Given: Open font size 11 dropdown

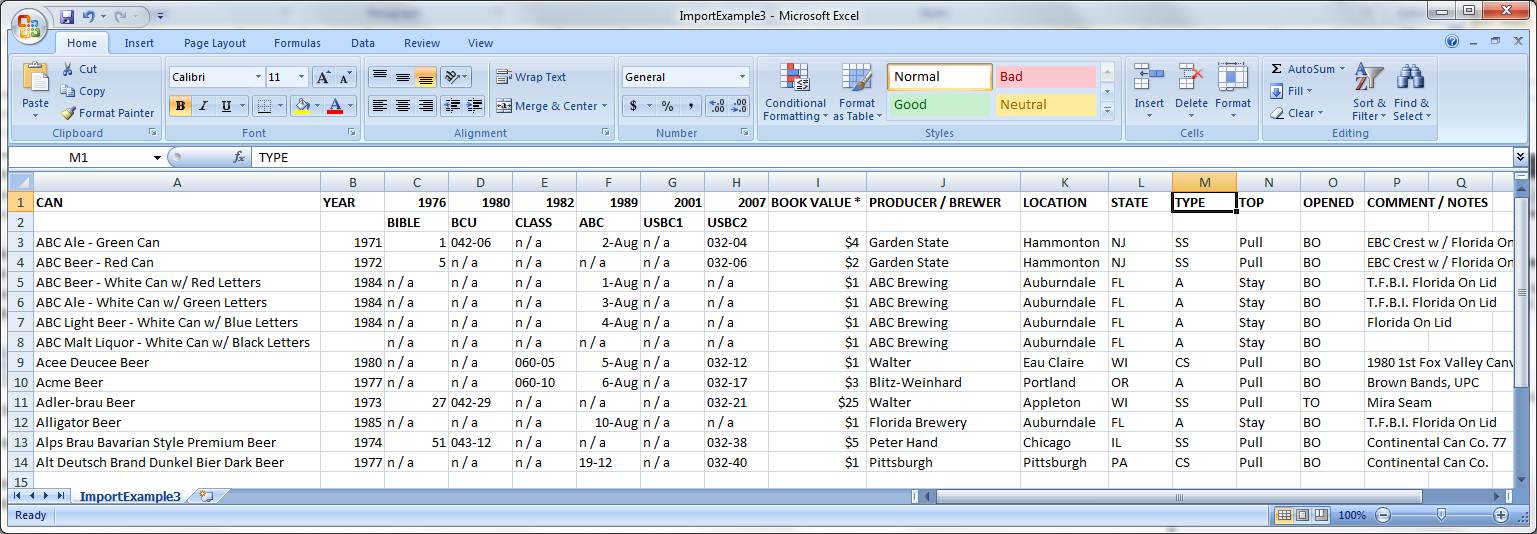Looking at the screenshot, I should (303, 77).
